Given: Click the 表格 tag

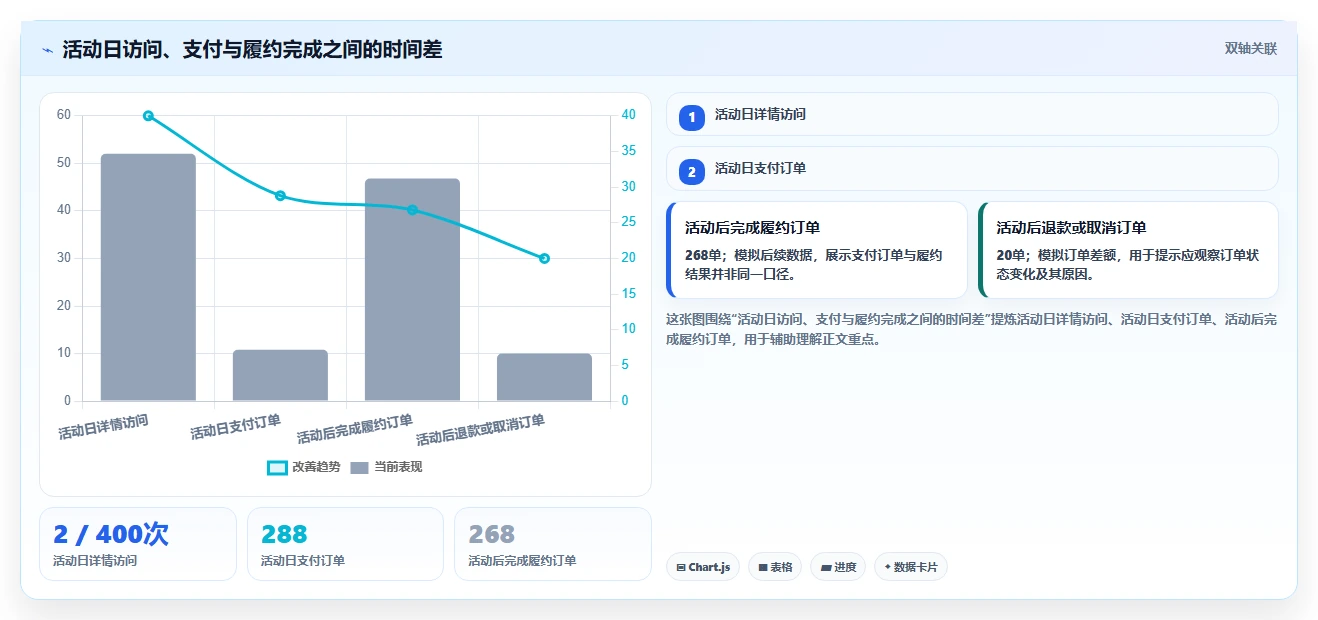Looking at the screenshot, I should coord(775,567).
